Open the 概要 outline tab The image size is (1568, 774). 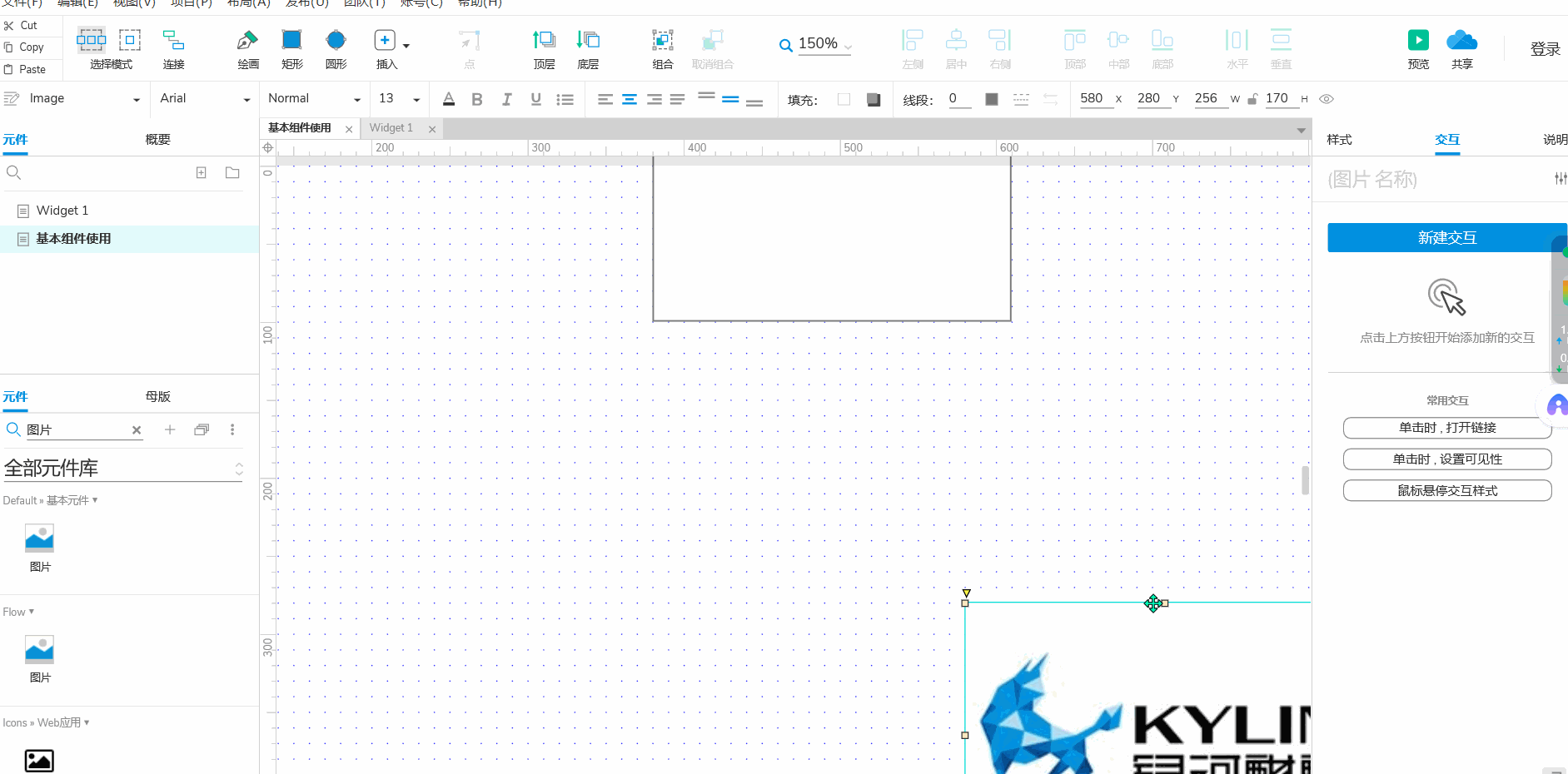coord(157,140)
